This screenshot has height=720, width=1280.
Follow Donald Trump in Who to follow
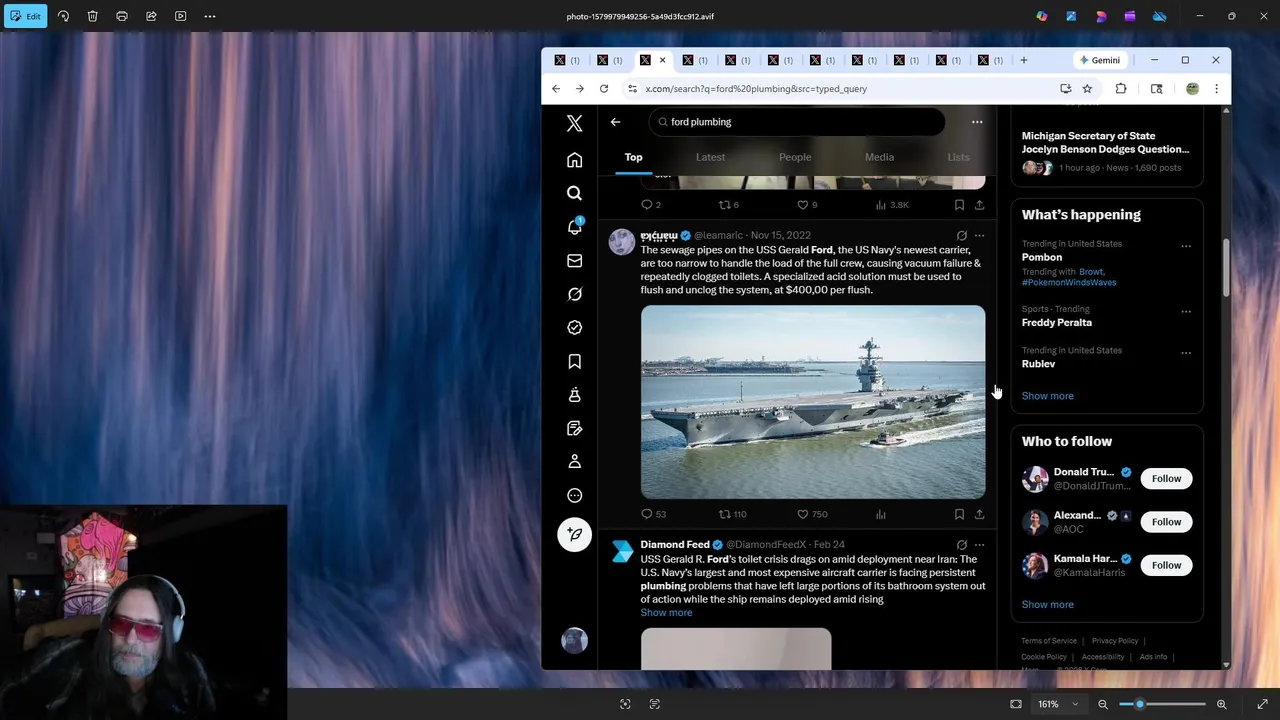point(1166,479)
